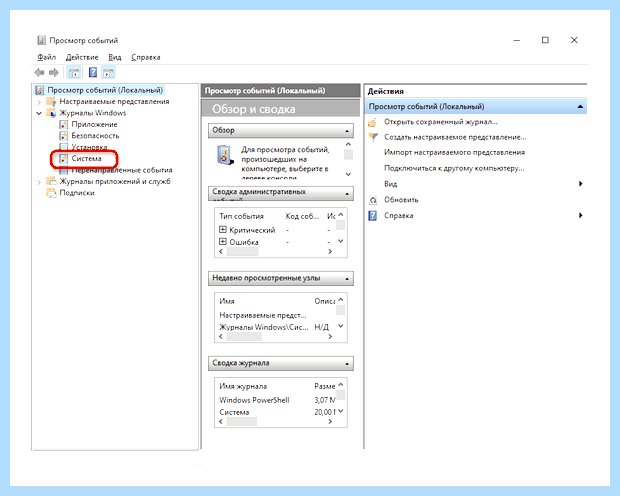Viewport: 620px width, 496px height.
Task: Click the root Event Viewer tree icon
Action: [40, 90]
